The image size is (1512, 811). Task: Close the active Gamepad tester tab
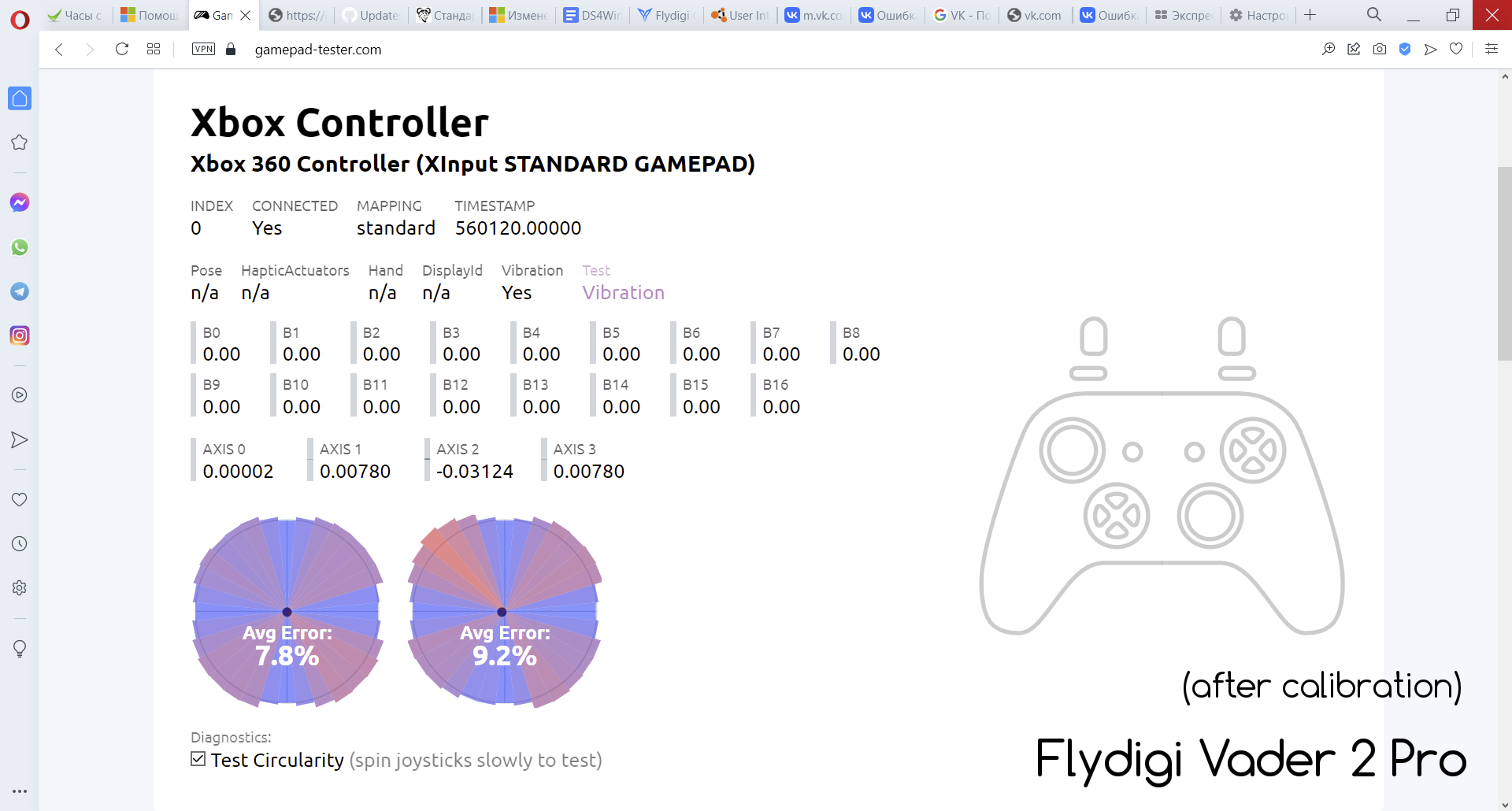click(x=246, y=15)
